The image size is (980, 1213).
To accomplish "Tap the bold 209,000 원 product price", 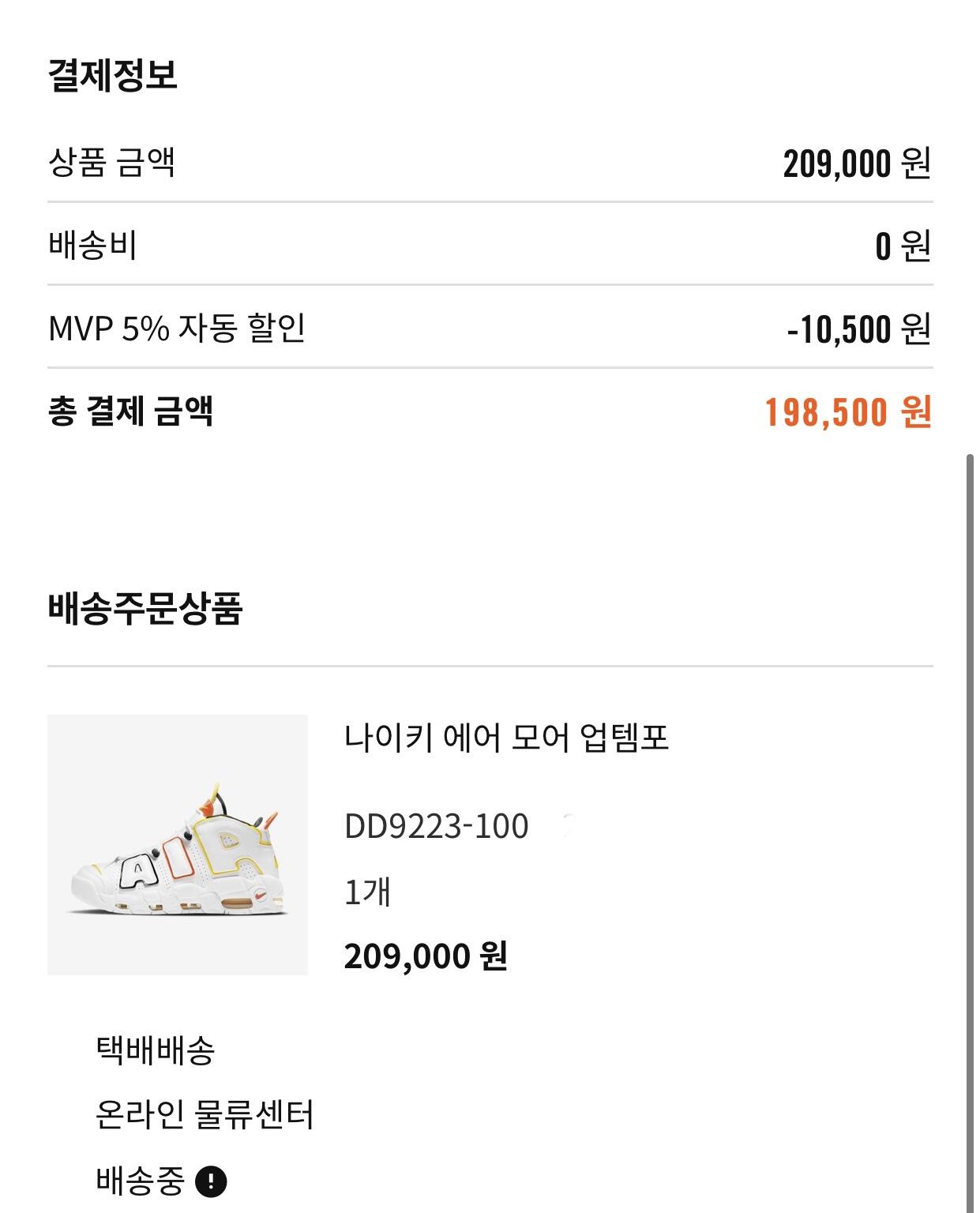I will pyautogui.click(x=426, y=956).
